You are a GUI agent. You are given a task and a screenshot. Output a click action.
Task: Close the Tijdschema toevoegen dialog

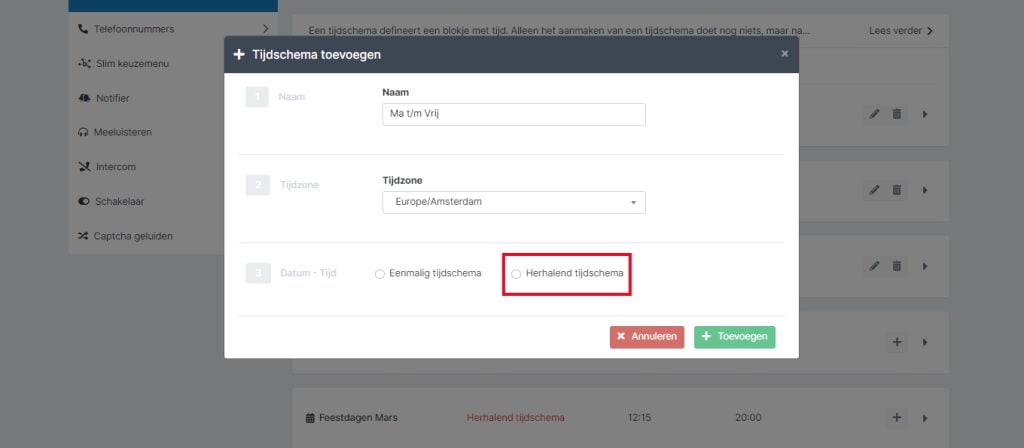(x=785, y=54)
